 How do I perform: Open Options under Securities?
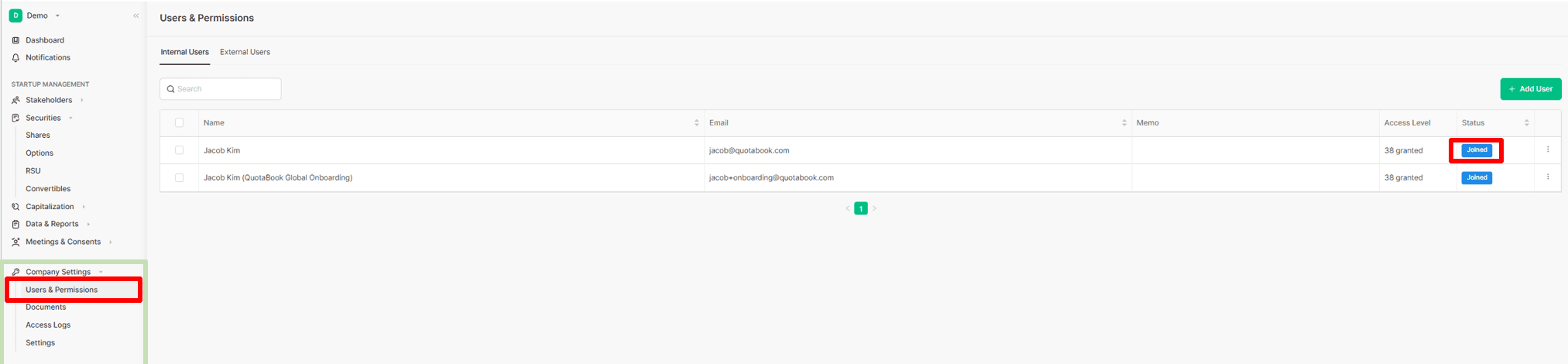[39, 153]
